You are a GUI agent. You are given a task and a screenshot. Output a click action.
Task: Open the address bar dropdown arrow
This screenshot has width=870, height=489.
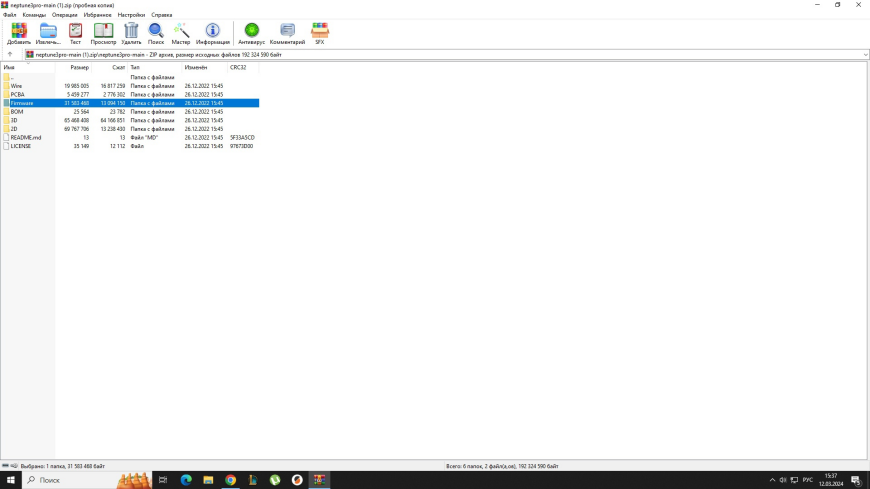pyautogui.click(x=865, y=55)
